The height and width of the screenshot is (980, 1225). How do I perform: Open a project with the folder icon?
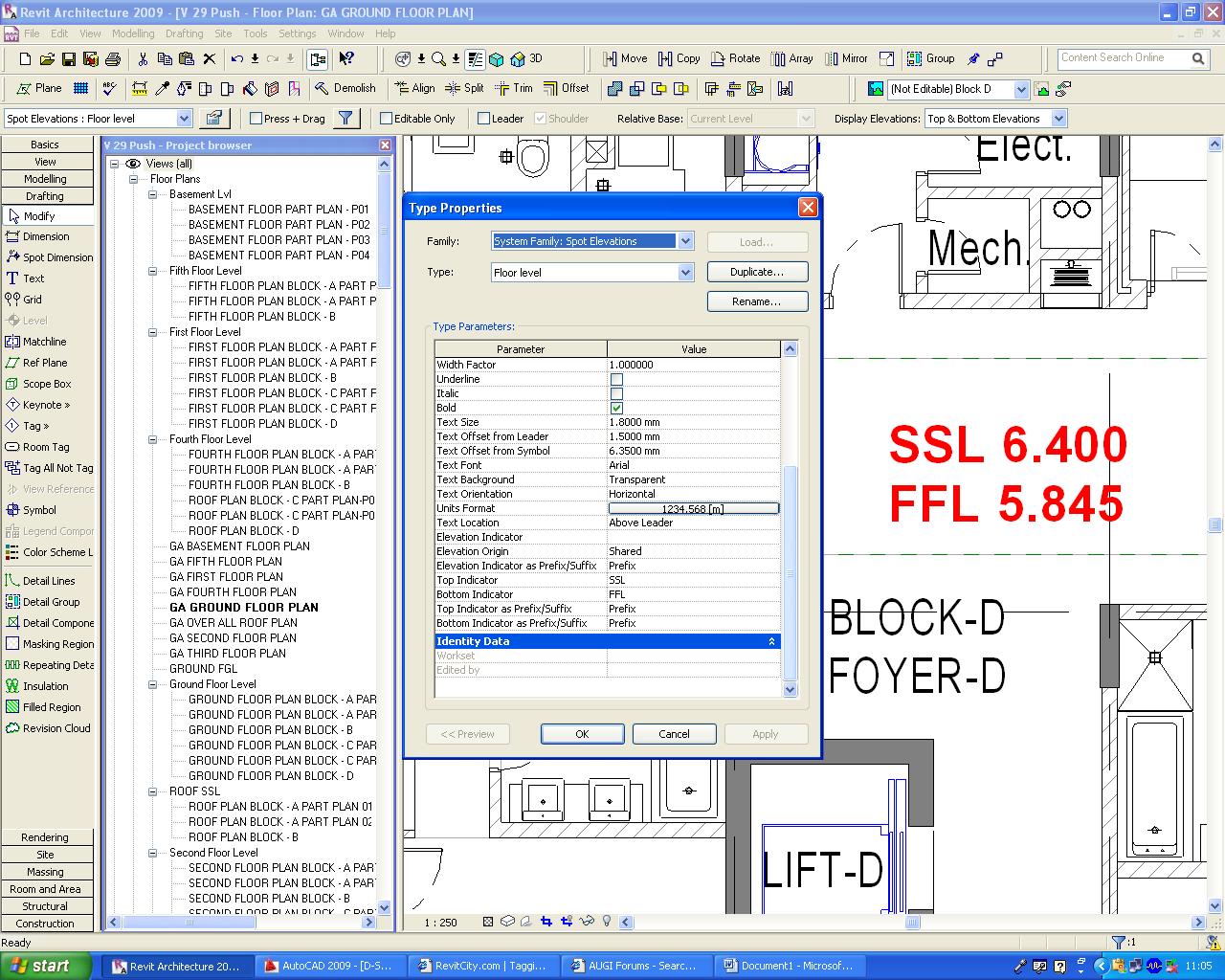(x=47, y=58)
